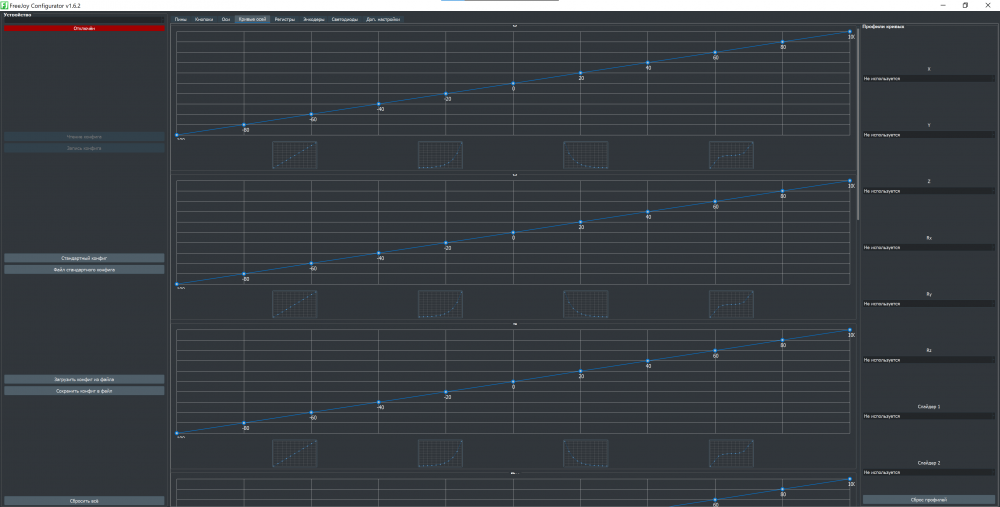Select the 100 point on top curve graph
The image size is (1000, 507).
(849, 32)
